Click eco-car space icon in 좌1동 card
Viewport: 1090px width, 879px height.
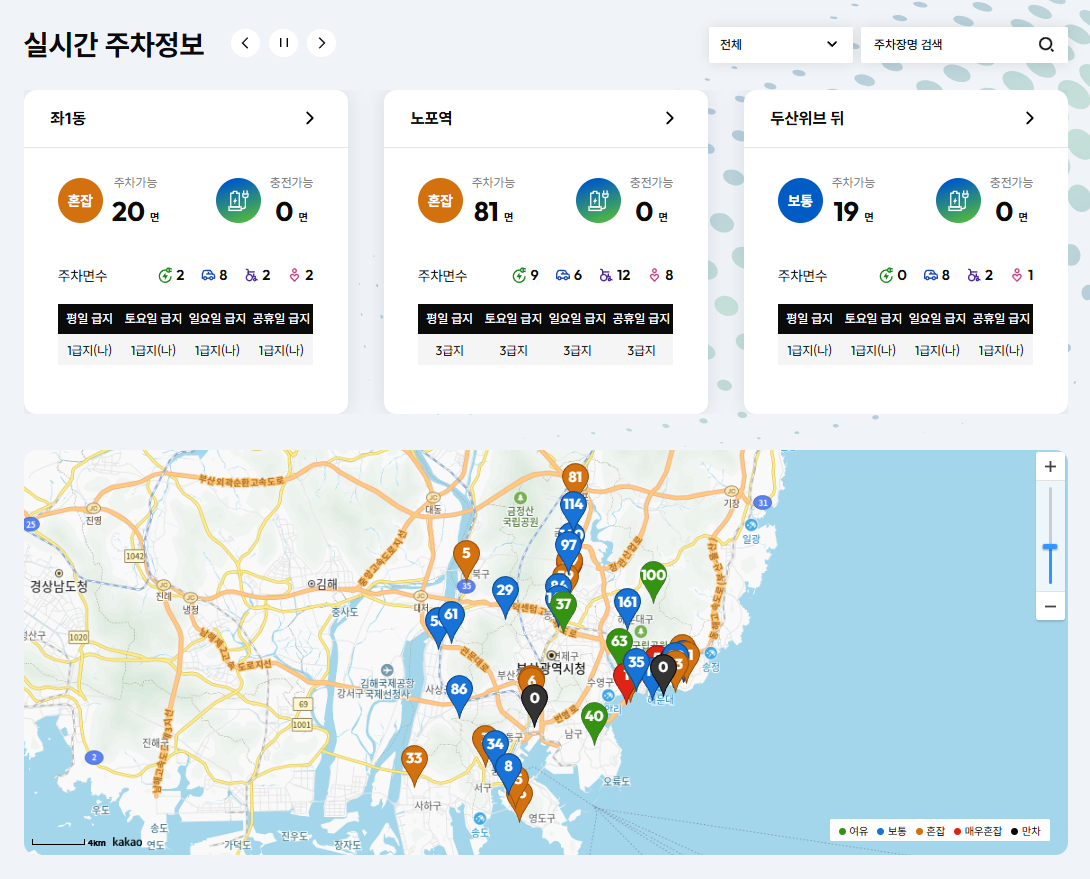(165, 275)
